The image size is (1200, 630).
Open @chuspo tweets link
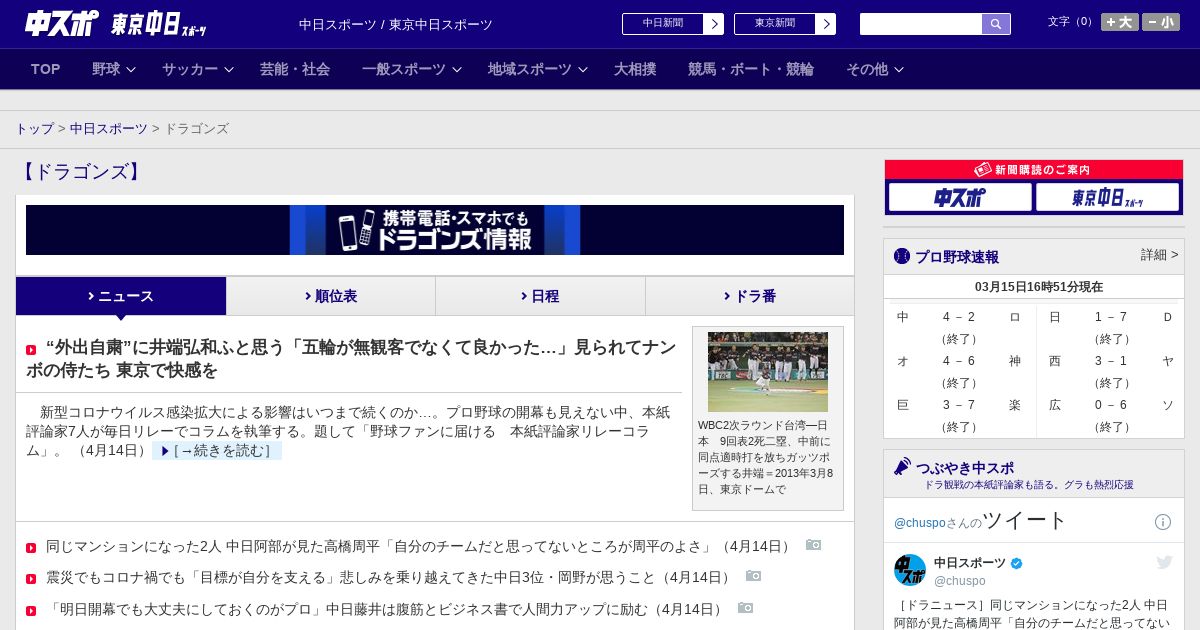pyautogui.click(x=919, y=523)
